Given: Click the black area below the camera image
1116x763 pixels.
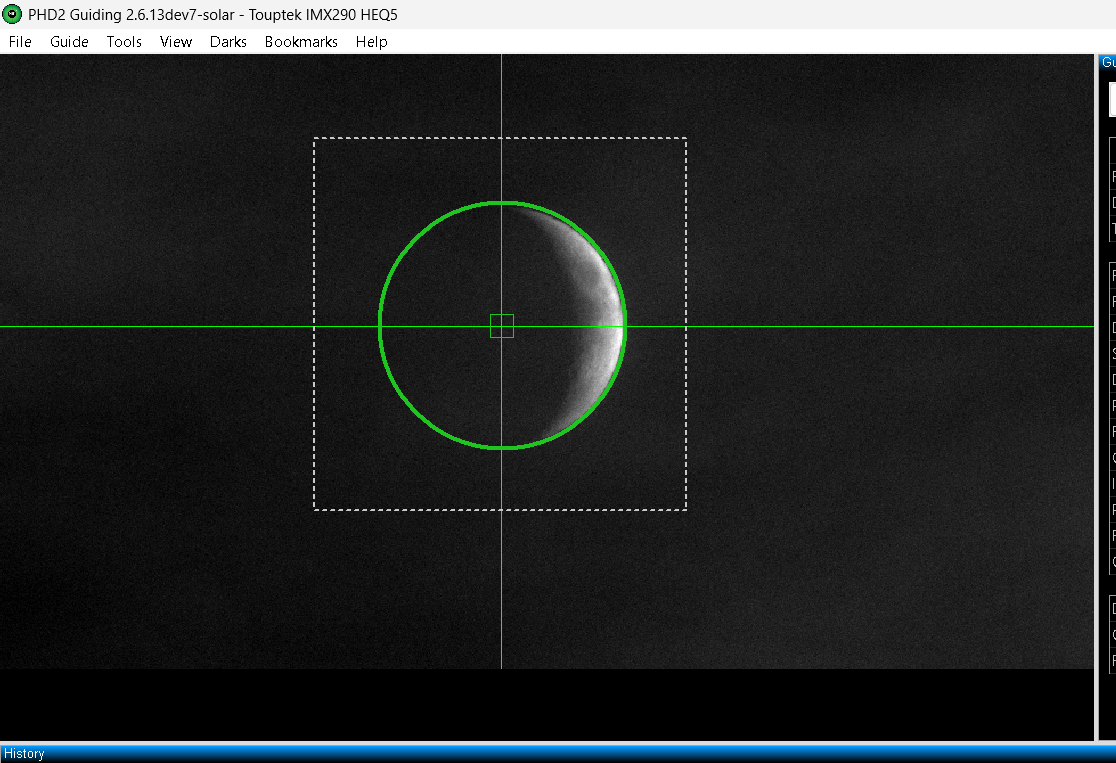Looking at the screenshot, I should pos(547,705).
